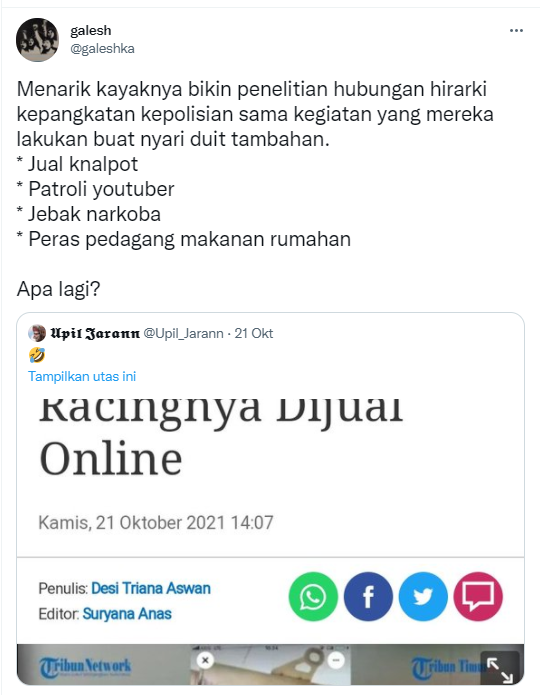This screenshot has width=540, height=695.
Task: Click the galesh display name
Action: 91,31
